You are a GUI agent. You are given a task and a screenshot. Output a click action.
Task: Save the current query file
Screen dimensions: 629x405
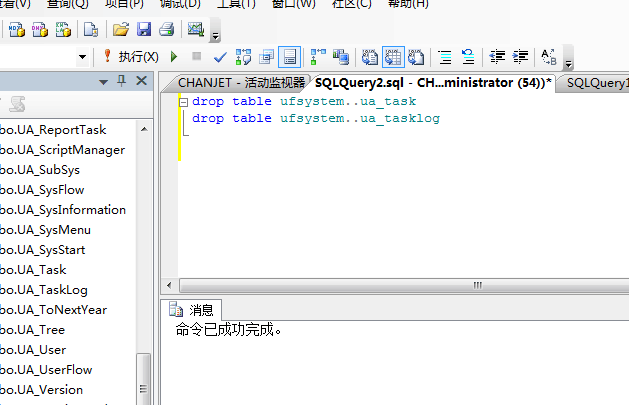tap(144, 30)
